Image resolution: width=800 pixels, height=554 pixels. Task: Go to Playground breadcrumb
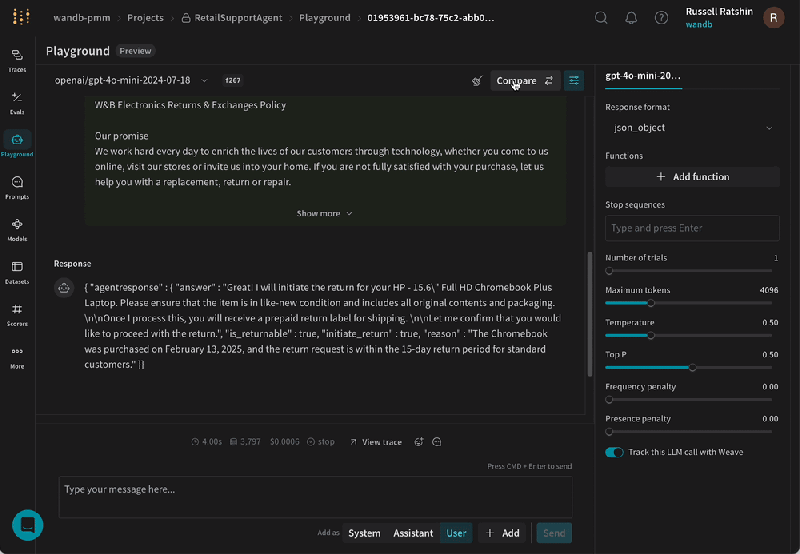click(324, 18)
